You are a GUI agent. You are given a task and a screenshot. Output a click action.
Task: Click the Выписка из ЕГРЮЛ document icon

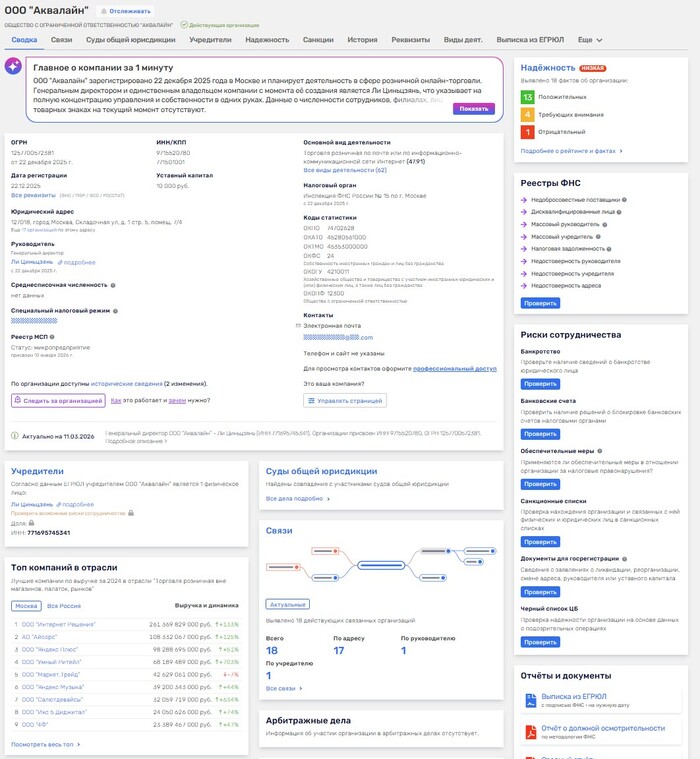pos(531,700)
